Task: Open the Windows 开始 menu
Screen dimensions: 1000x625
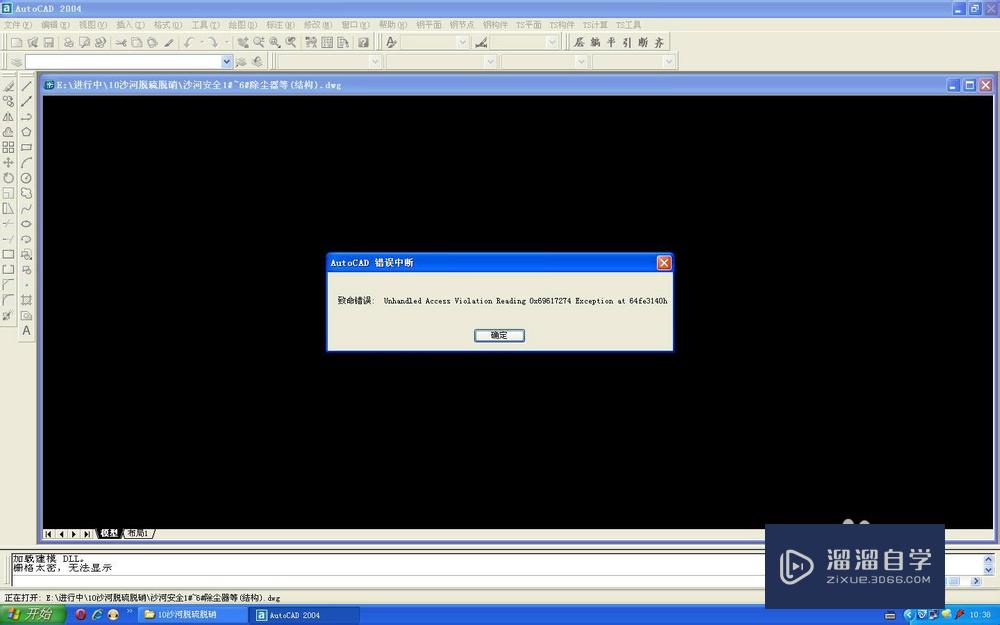Action: (x=33, y=615)
